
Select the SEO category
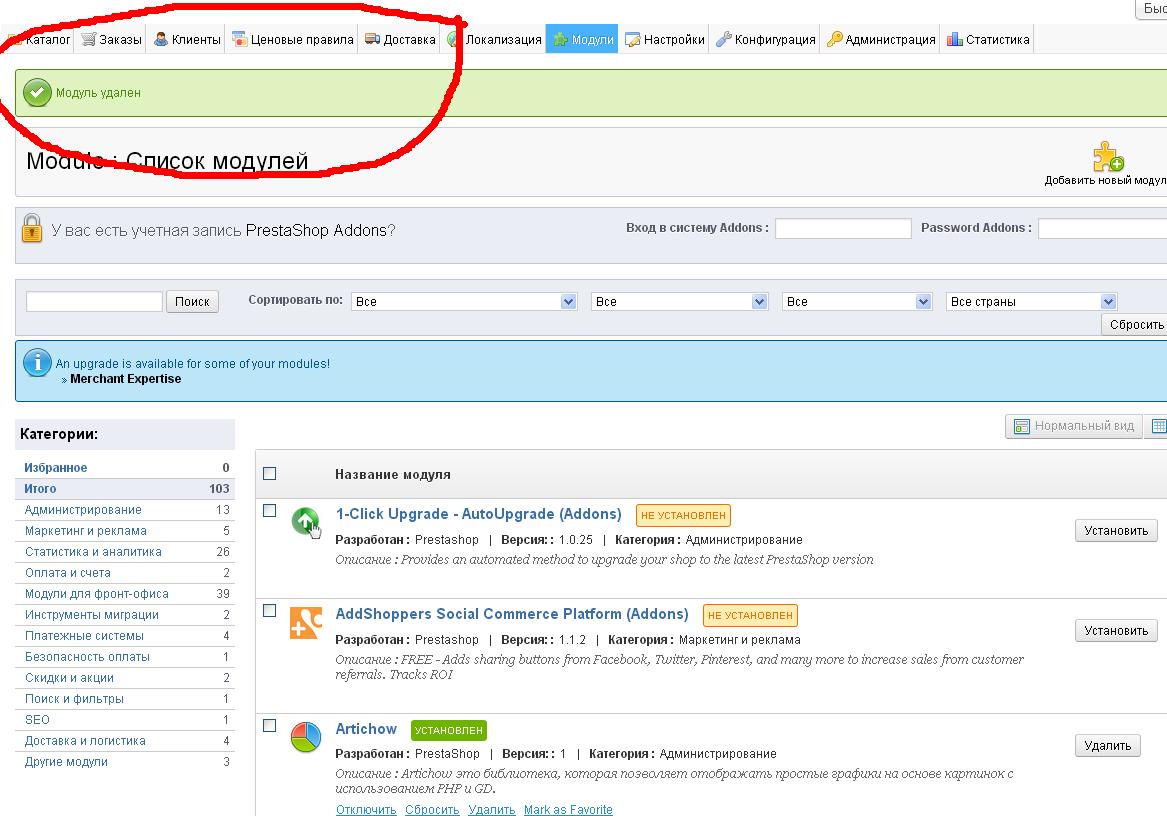pyautogui.click(x=125, y=719)
